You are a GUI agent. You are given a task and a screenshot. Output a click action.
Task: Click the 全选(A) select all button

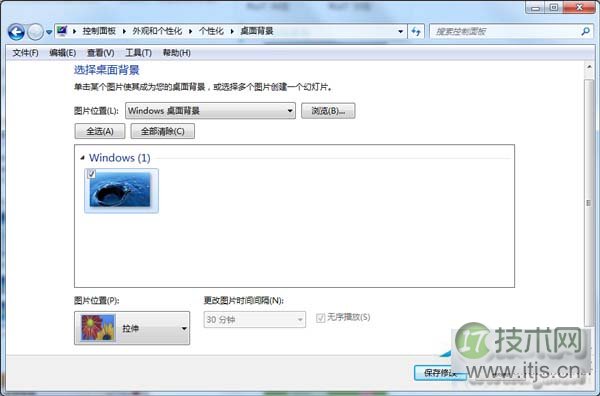coord(99,131)
